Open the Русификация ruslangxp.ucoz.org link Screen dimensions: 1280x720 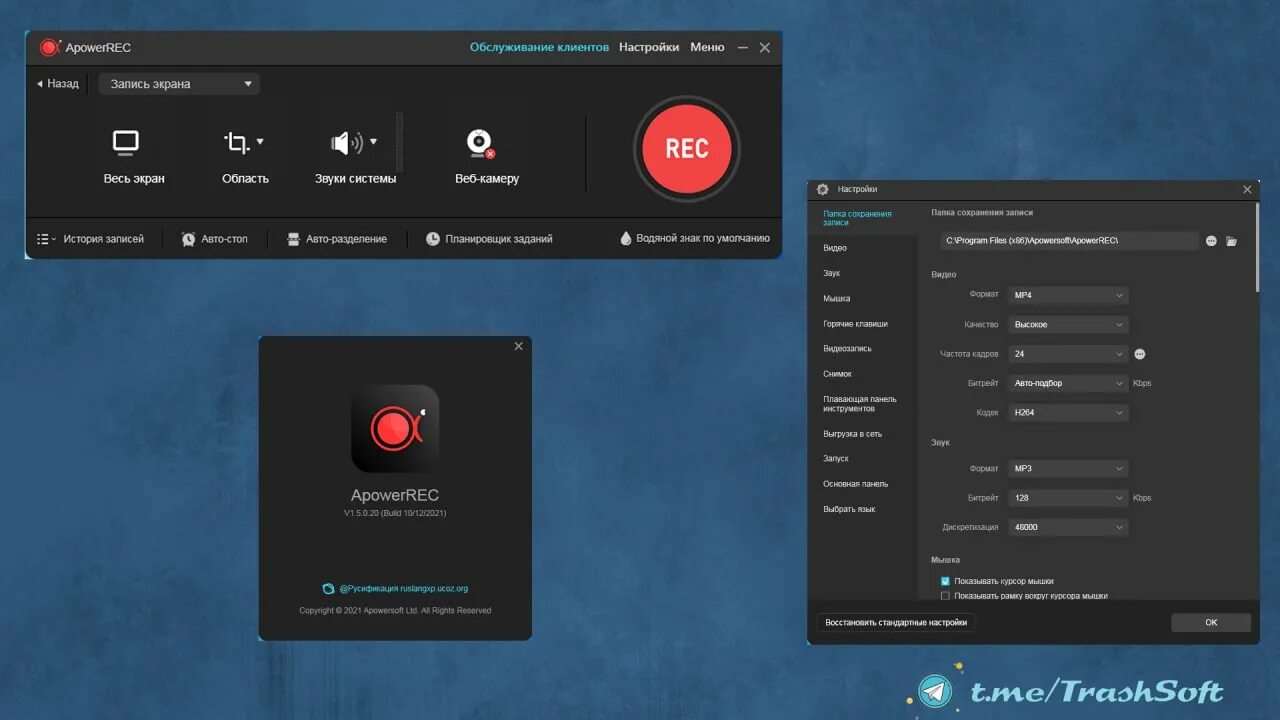click(x=404, y=589)
